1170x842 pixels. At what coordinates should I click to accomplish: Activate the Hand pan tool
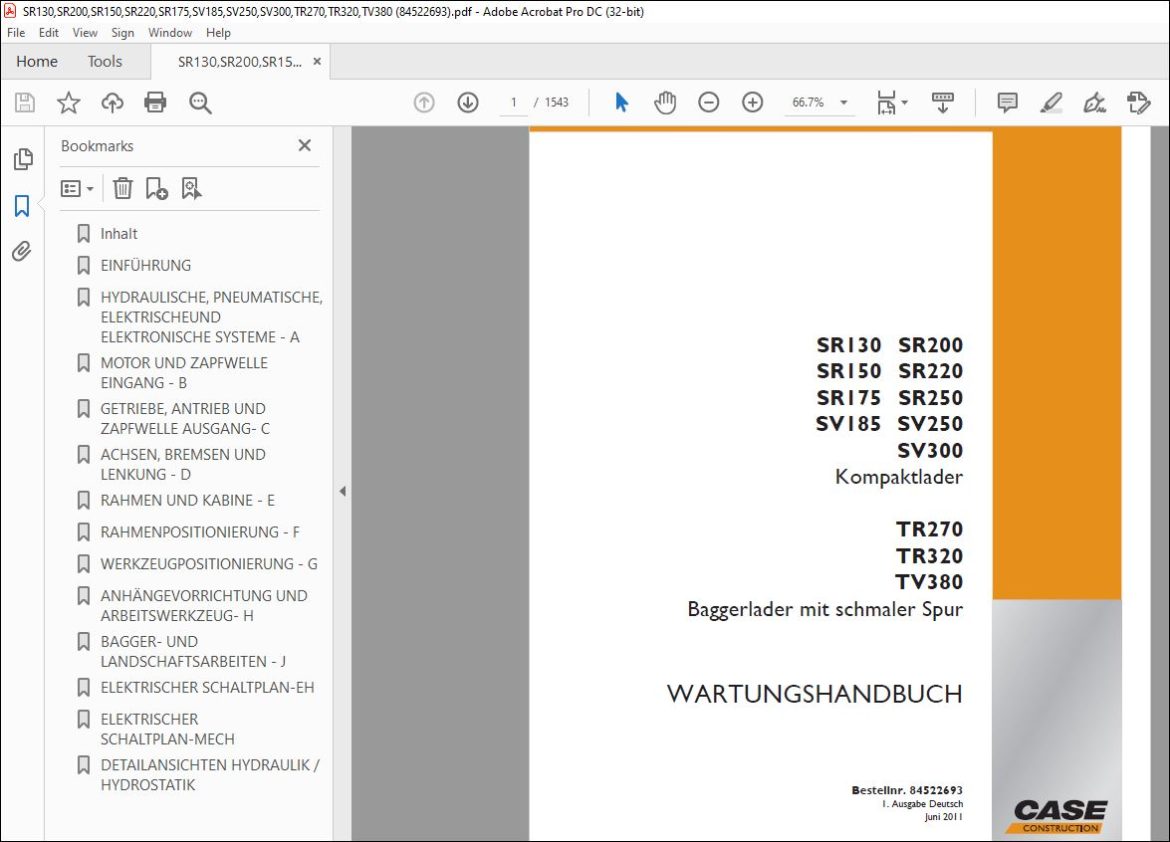pyautogui.click(x=665, y=102)
